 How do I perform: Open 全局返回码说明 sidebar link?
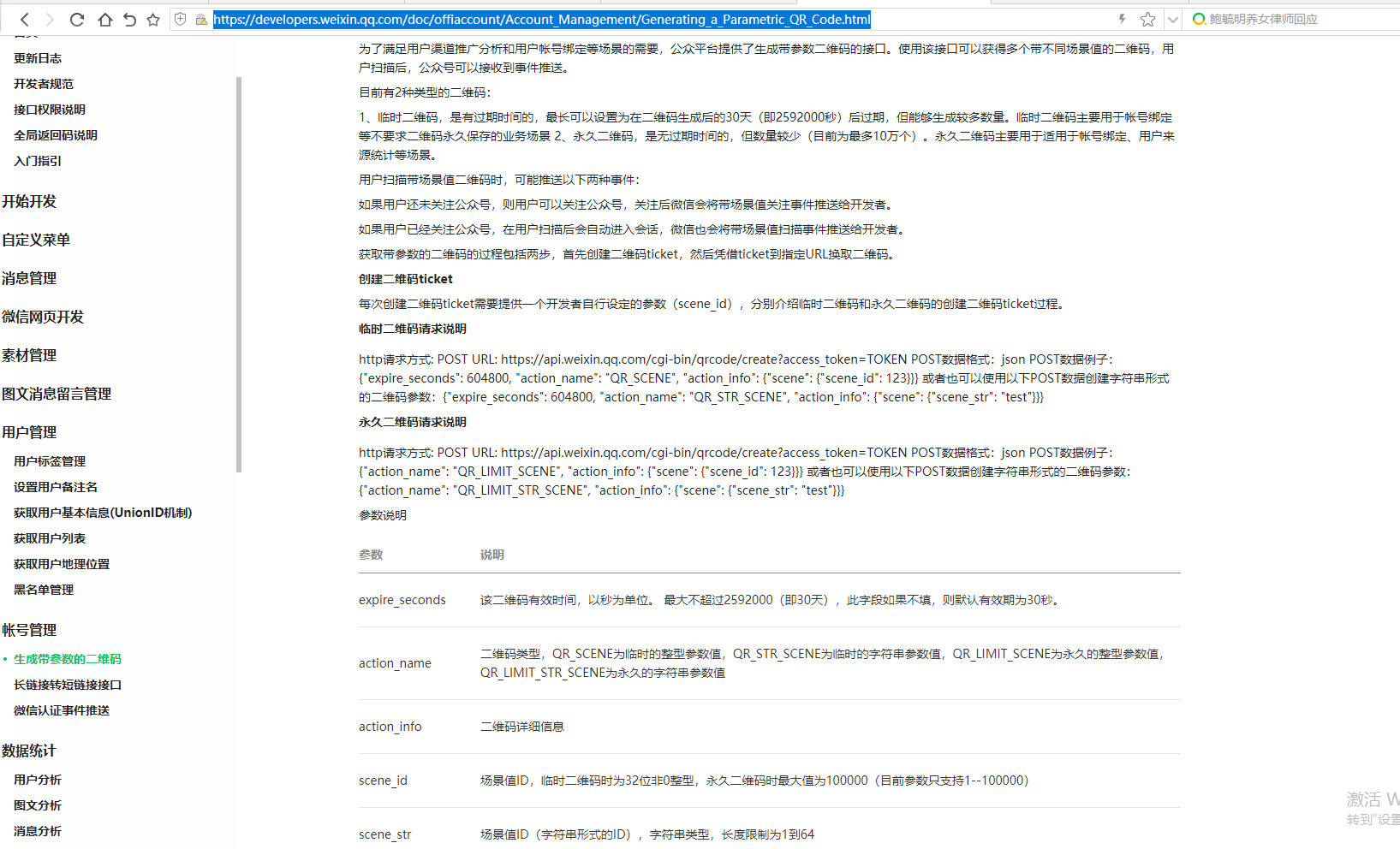click(x=56, y=135)
